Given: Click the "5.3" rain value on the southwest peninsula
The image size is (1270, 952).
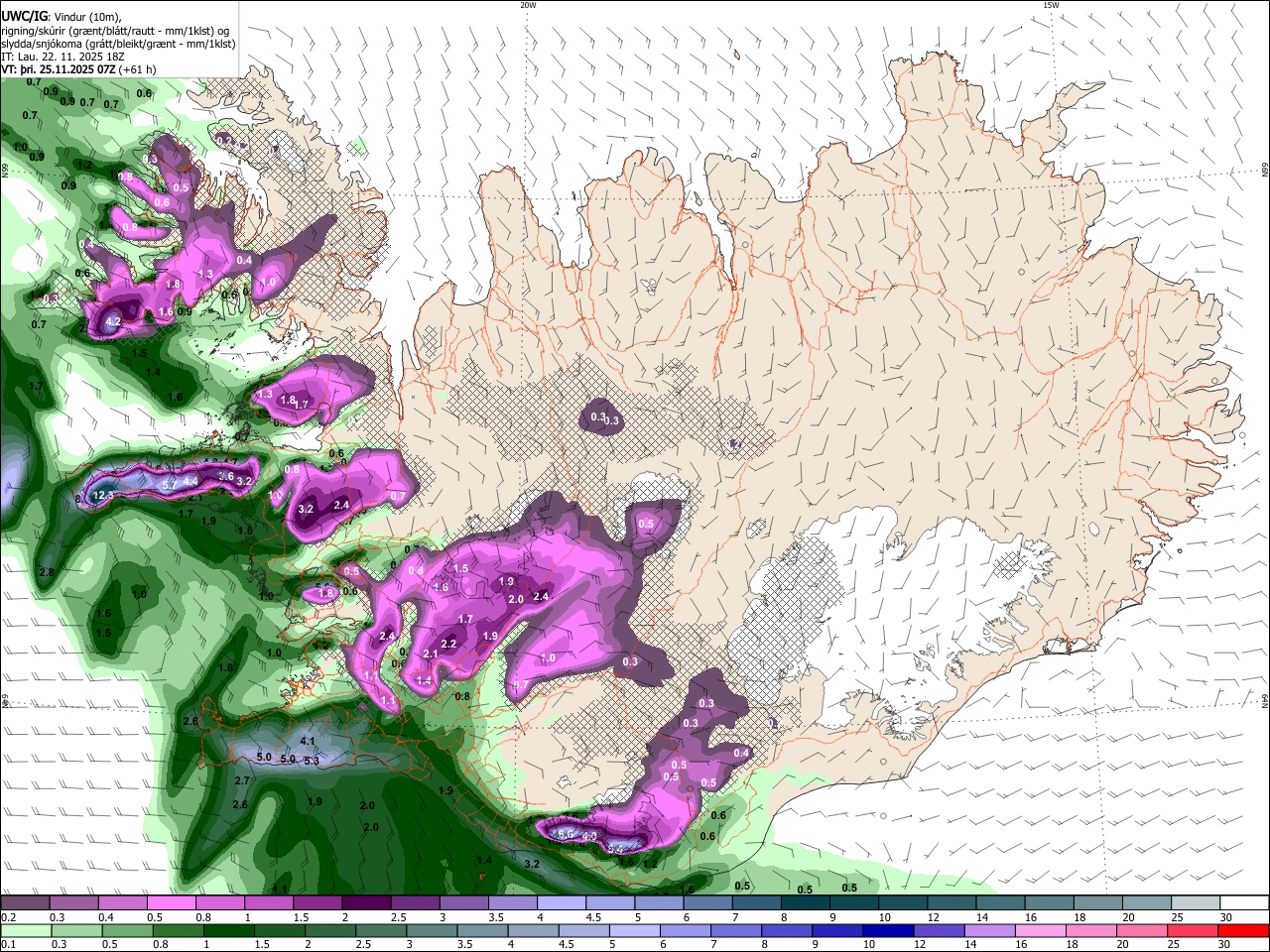Looking at the screenshot, I should point(311,761).
